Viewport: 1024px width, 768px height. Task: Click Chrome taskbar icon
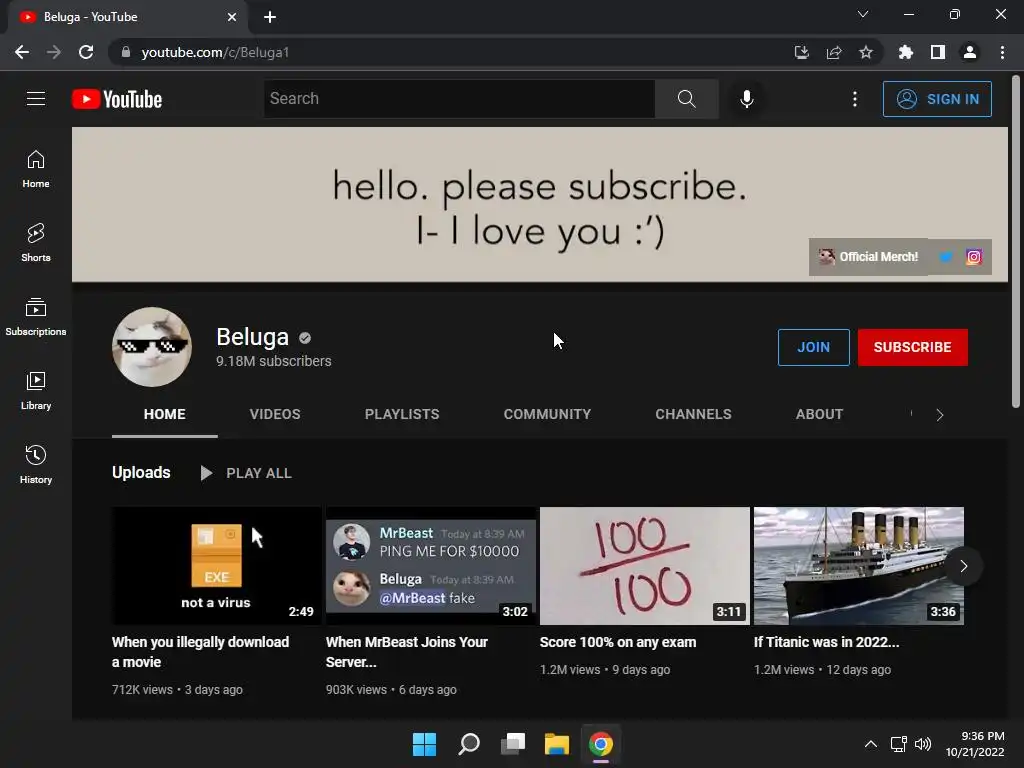tap(601, 744)
